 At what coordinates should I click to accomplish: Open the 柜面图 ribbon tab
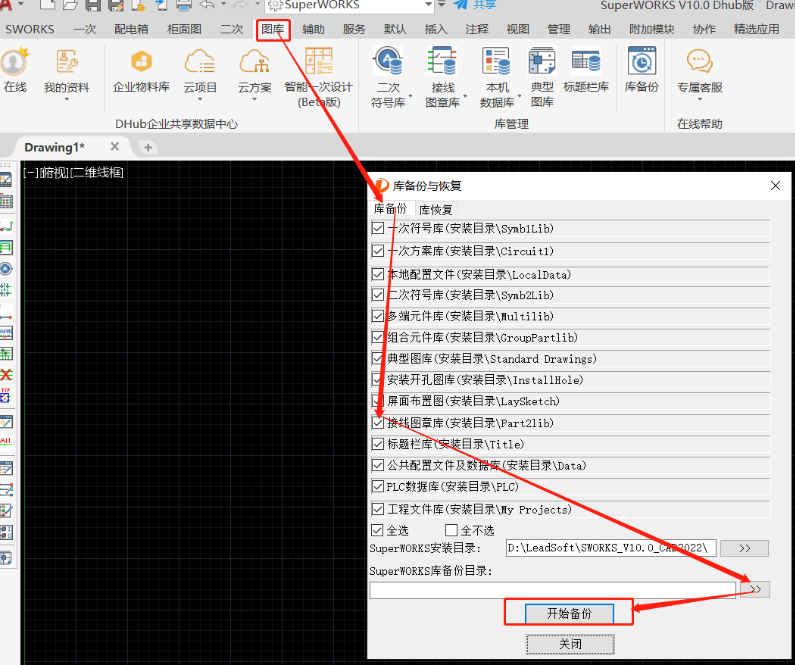(x=184, y=29)
